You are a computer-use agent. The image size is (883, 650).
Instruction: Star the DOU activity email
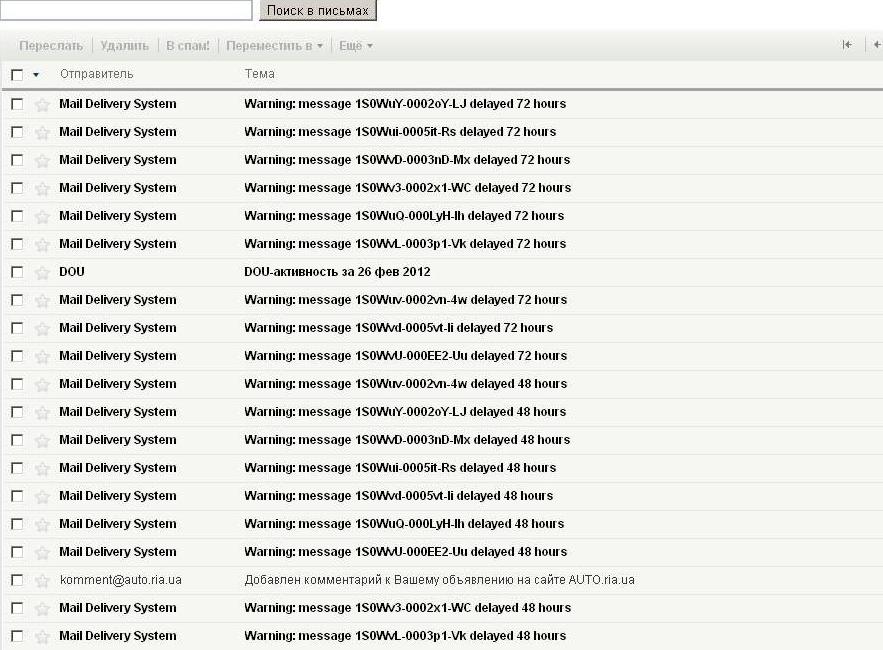point(42,272)
